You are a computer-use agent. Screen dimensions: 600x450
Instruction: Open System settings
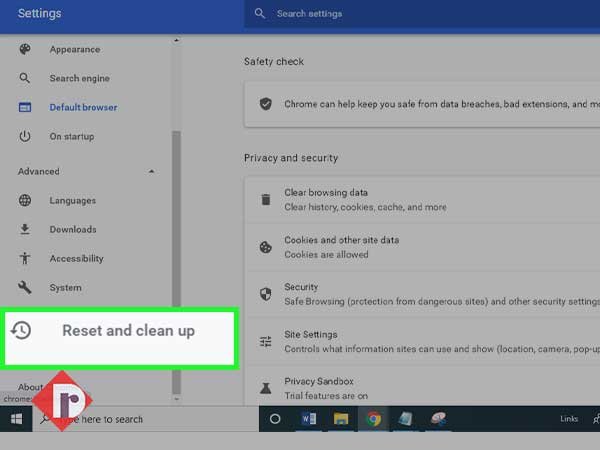tap(65, 287)
